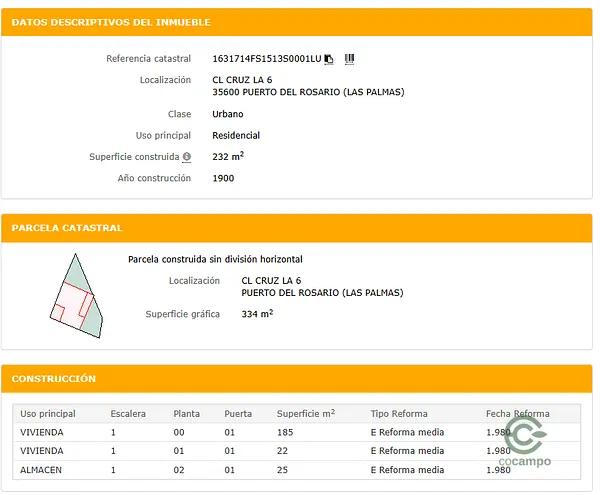Click the Datos Descriptivos del Inmueble header
The width and height of the screenshot is (600, 495).
click(x=110, y=22)
